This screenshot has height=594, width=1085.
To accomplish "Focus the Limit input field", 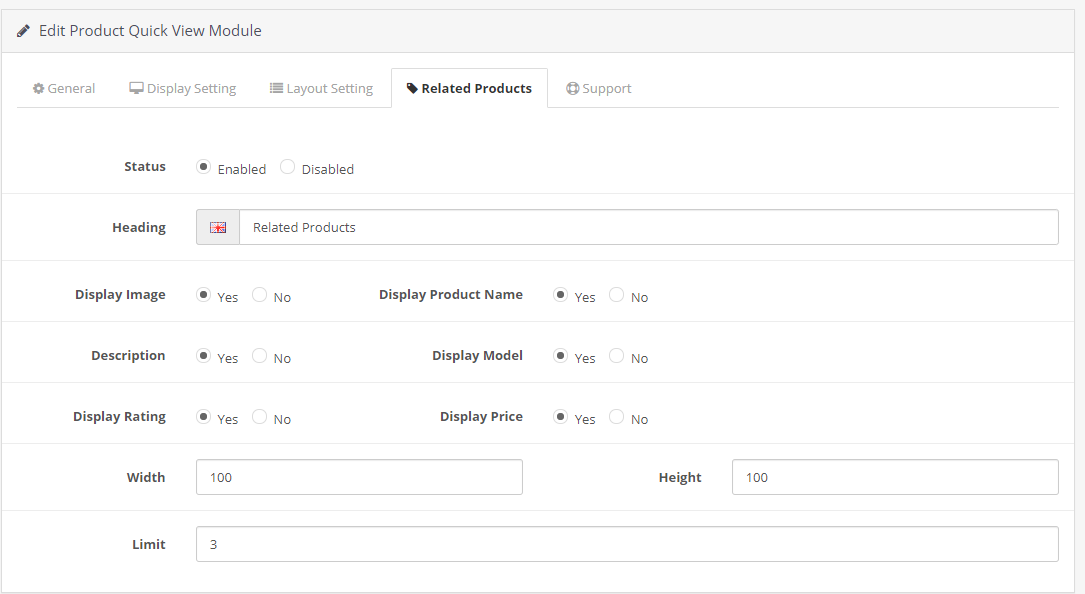I will (627, 544).
